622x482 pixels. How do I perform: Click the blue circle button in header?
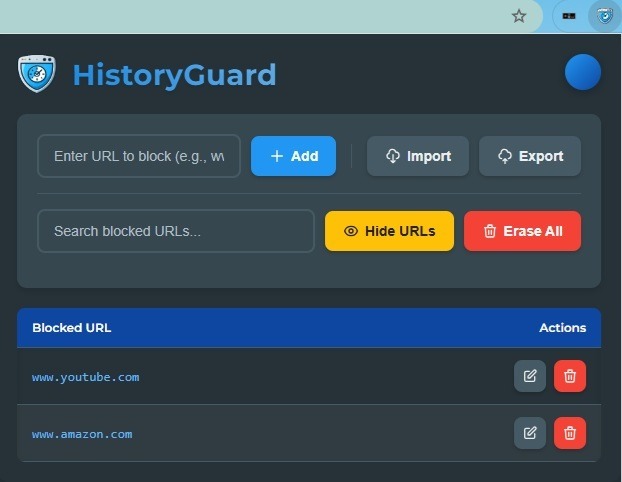583,72
